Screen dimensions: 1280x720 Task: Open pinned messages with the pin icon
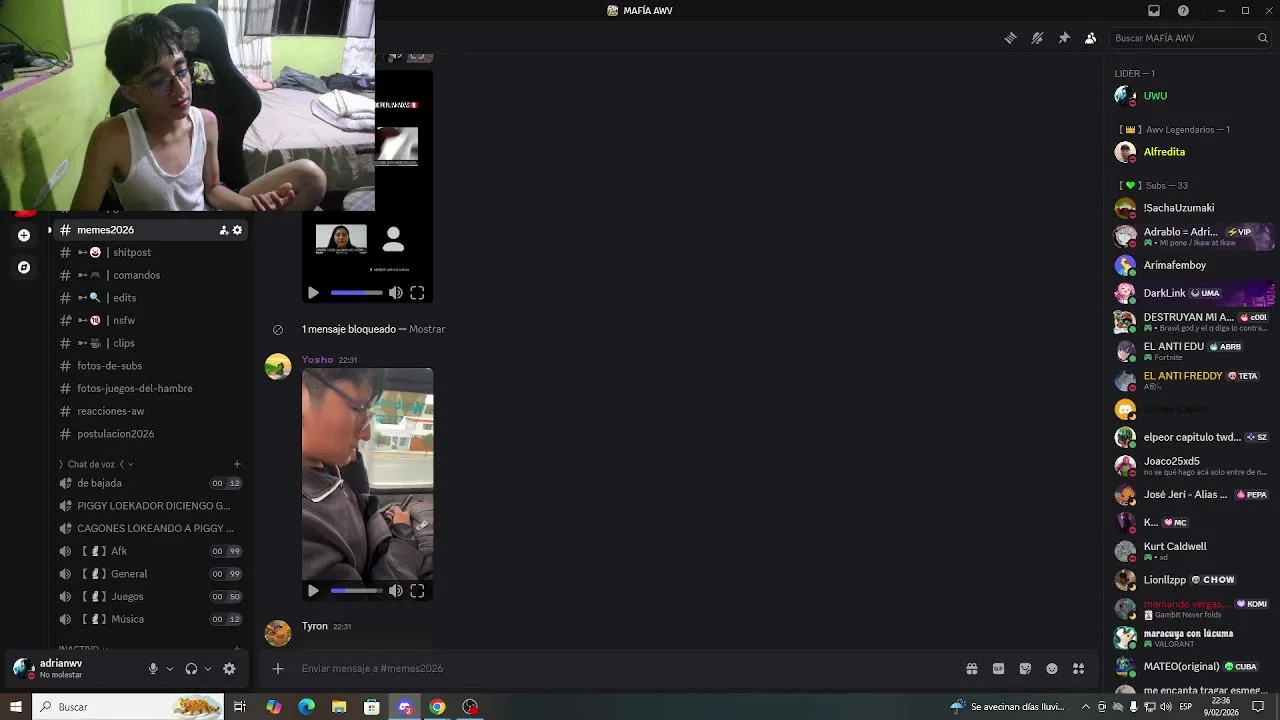tap(1064, 38)
